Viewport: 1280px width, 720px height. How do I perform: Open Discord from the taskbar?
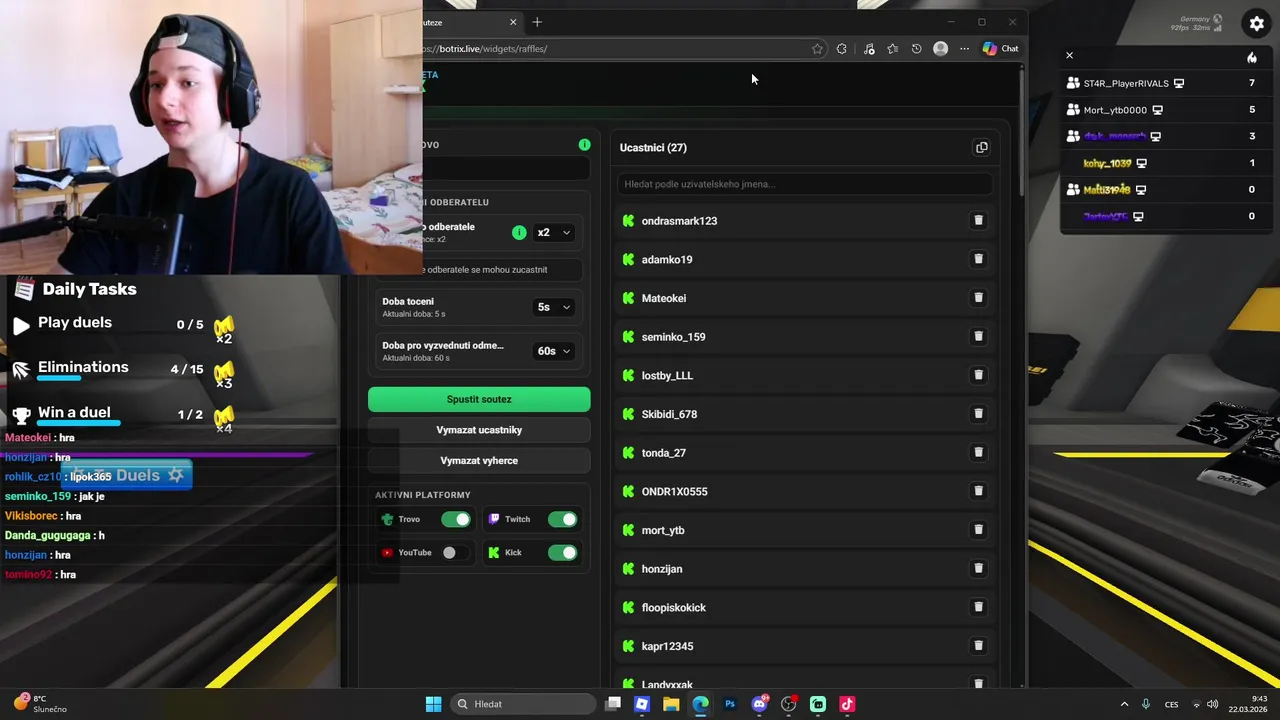[x=759, y=704]
